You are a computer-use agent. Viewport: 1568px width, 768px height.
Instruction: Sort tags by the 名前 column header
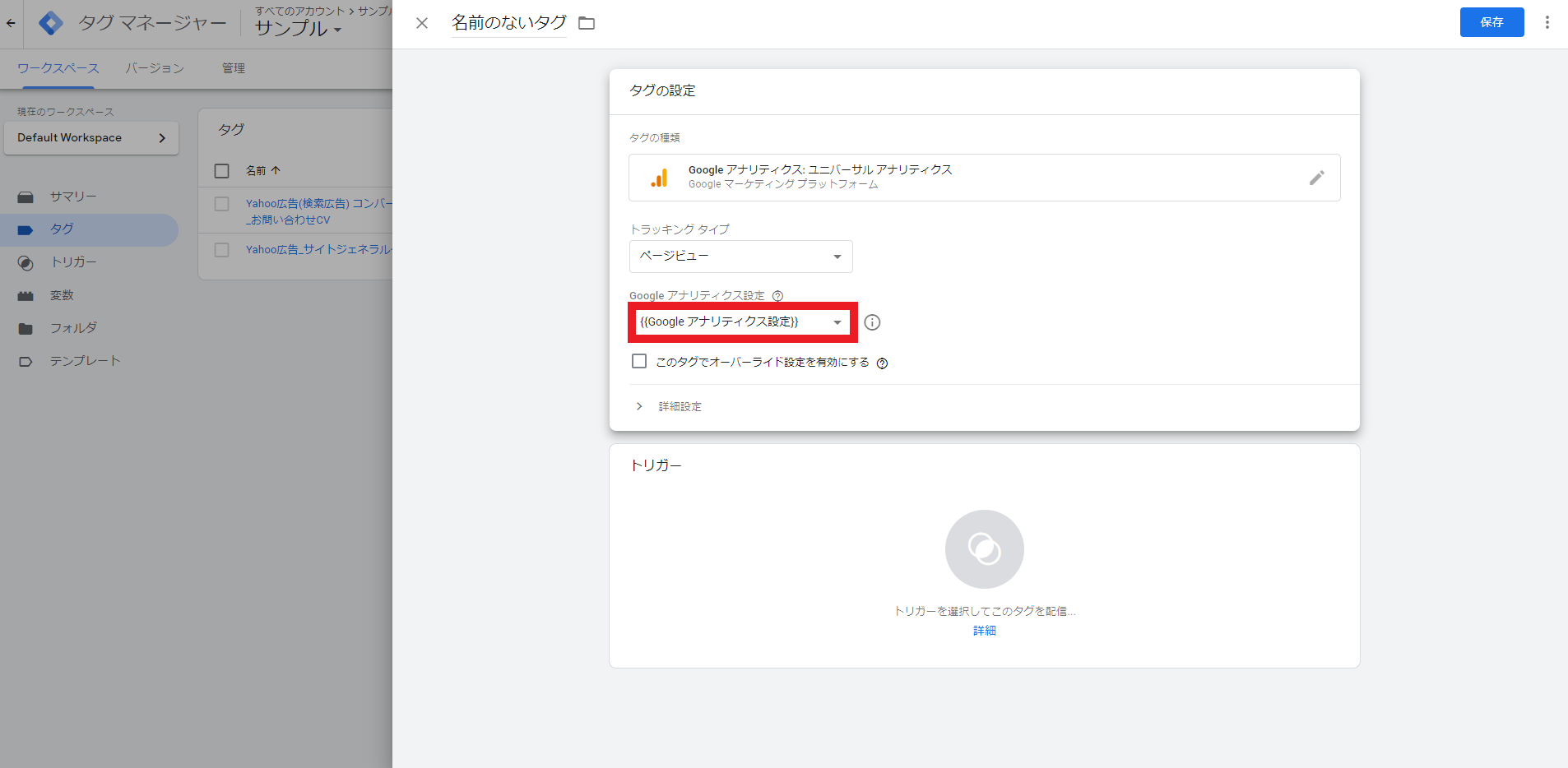tap(263, 171)
